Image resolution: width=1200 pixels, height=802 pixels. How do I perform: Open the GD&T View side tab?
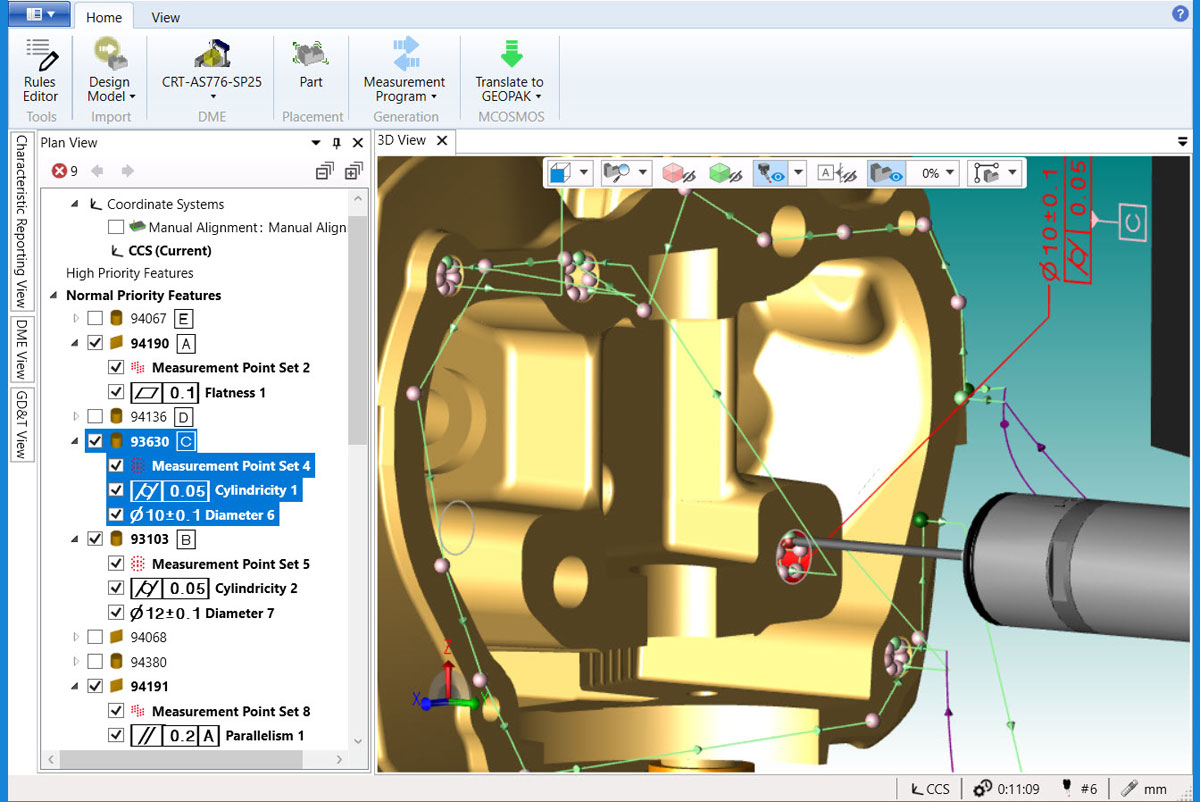coord(21,424)
